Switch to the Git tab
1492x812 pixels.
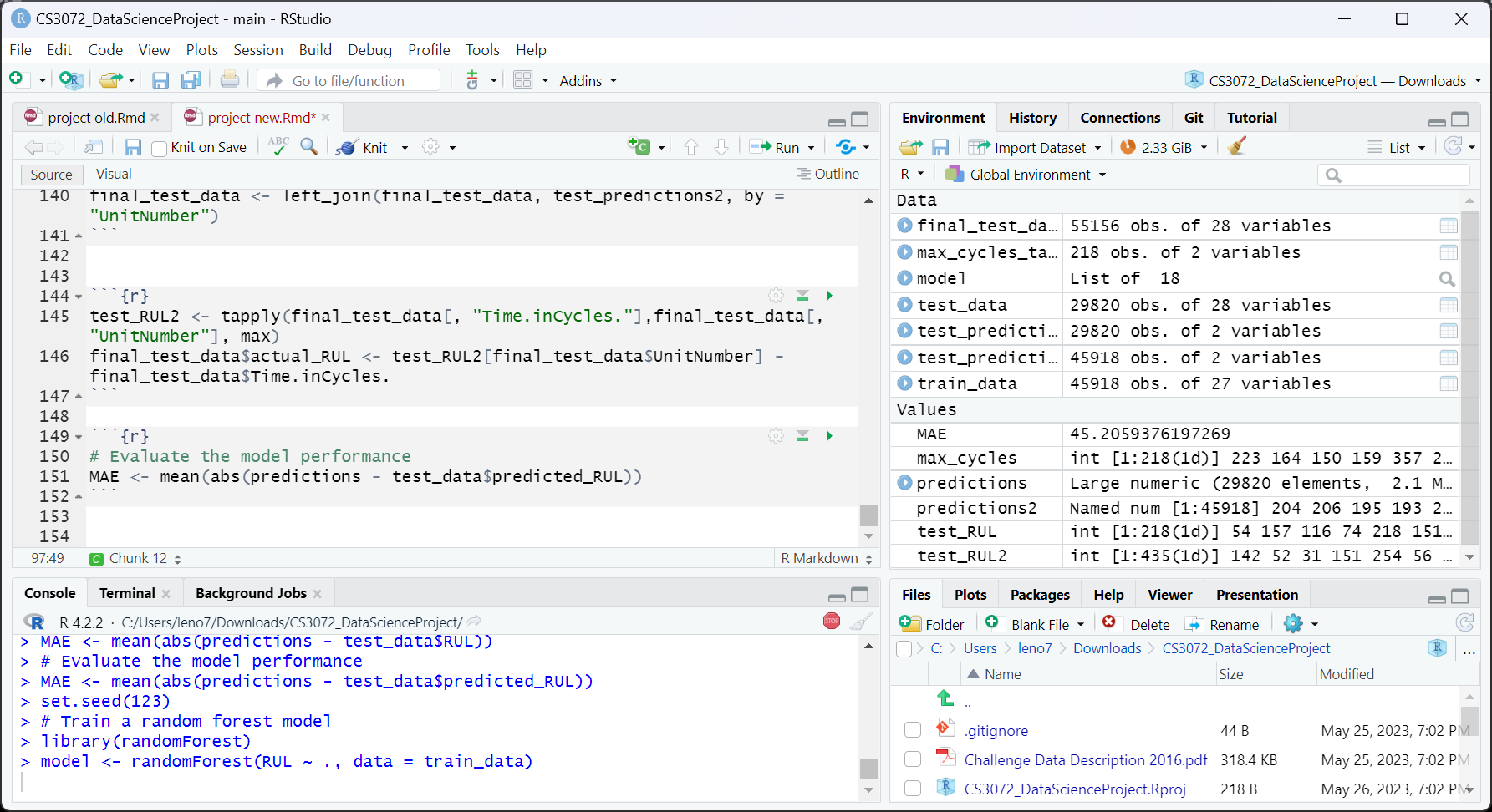[1194, 118]
